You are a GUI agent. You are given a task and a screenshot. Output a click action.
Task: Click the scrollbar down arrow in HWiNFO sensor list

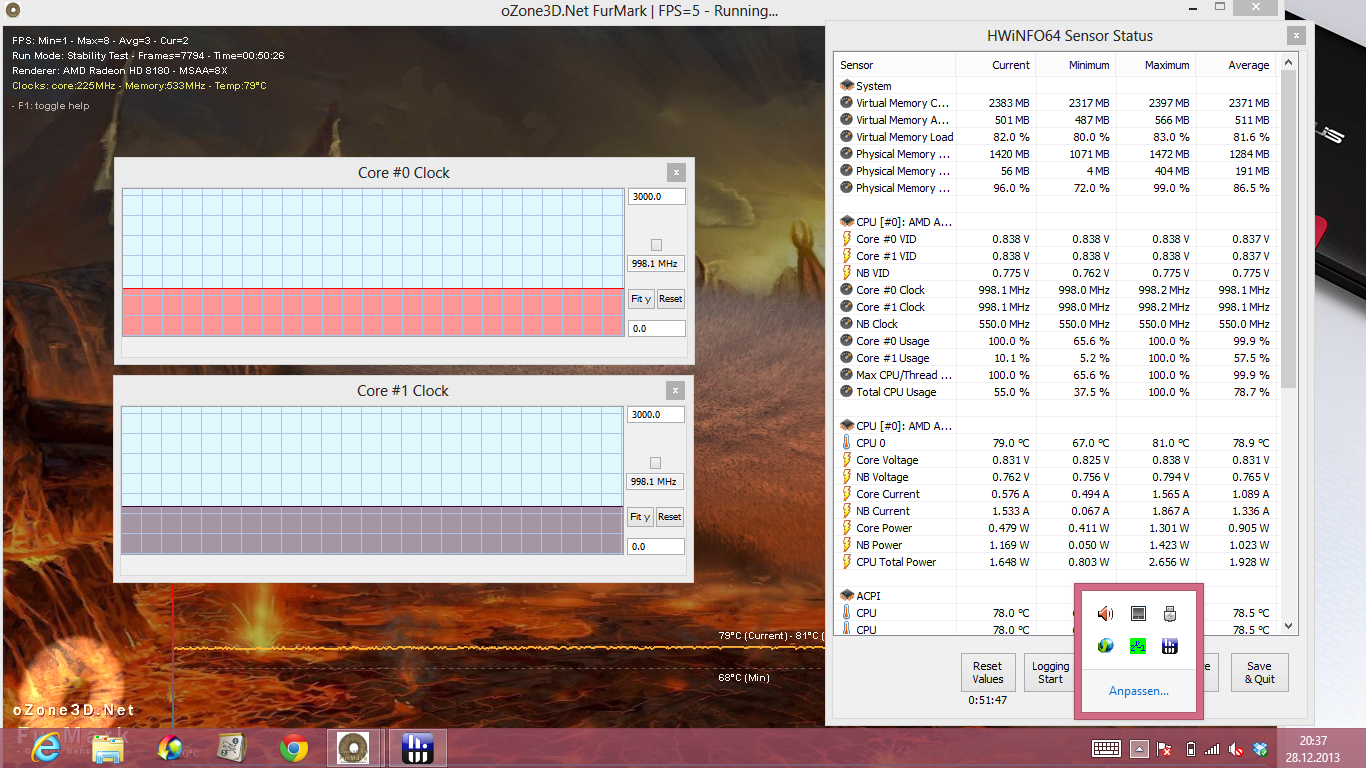tap(1288, 626)
